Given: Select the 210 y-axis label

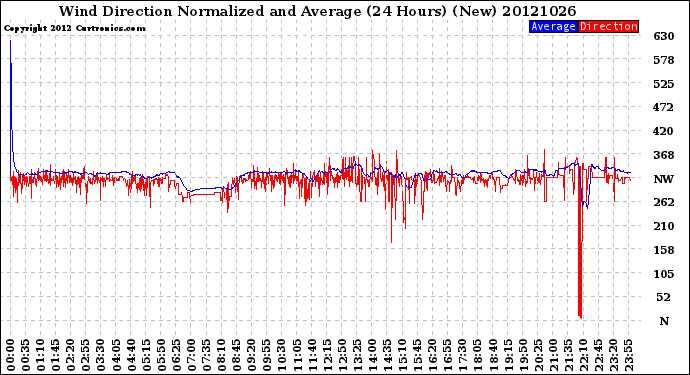Looking at the screenshot, I should (664, 226).
